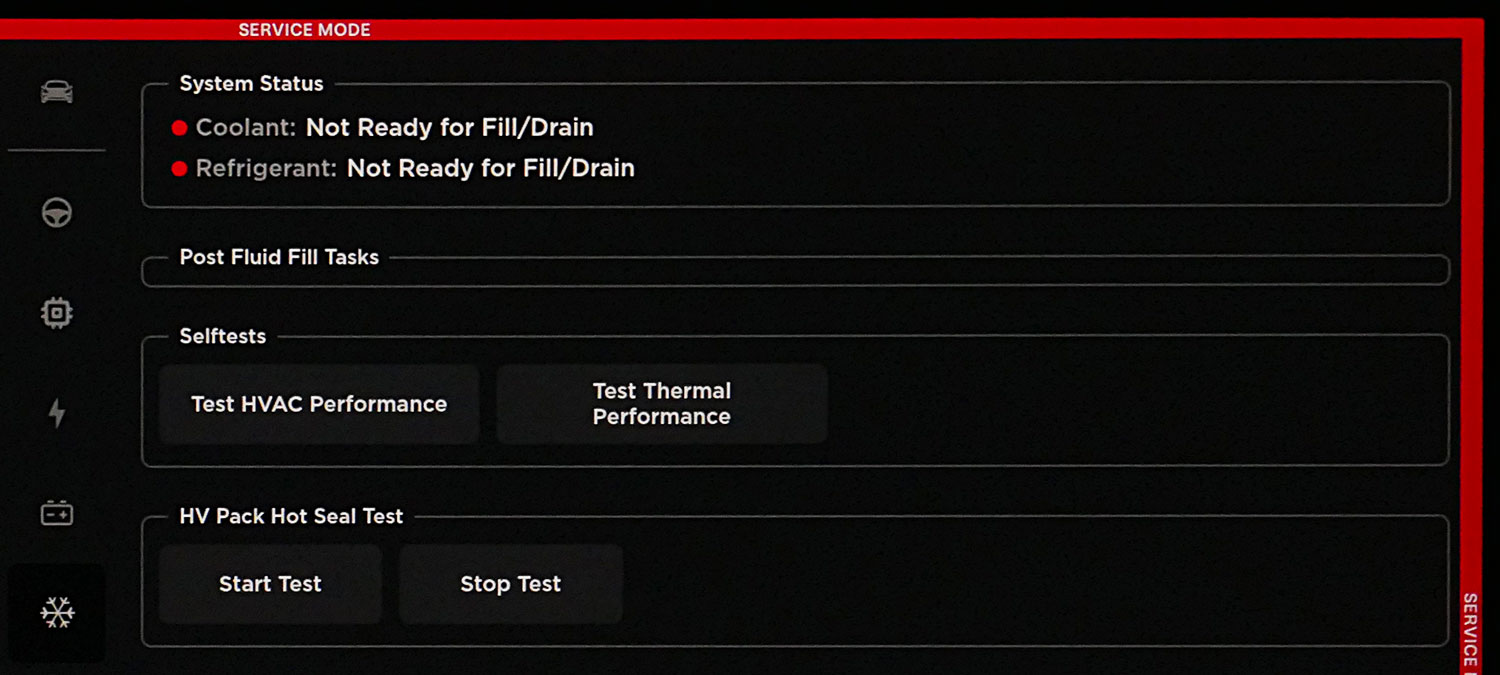The image size is (1500, 675).
Task: Stop the HV Pack Hot Seal Test
Action: tap(510, 584)
